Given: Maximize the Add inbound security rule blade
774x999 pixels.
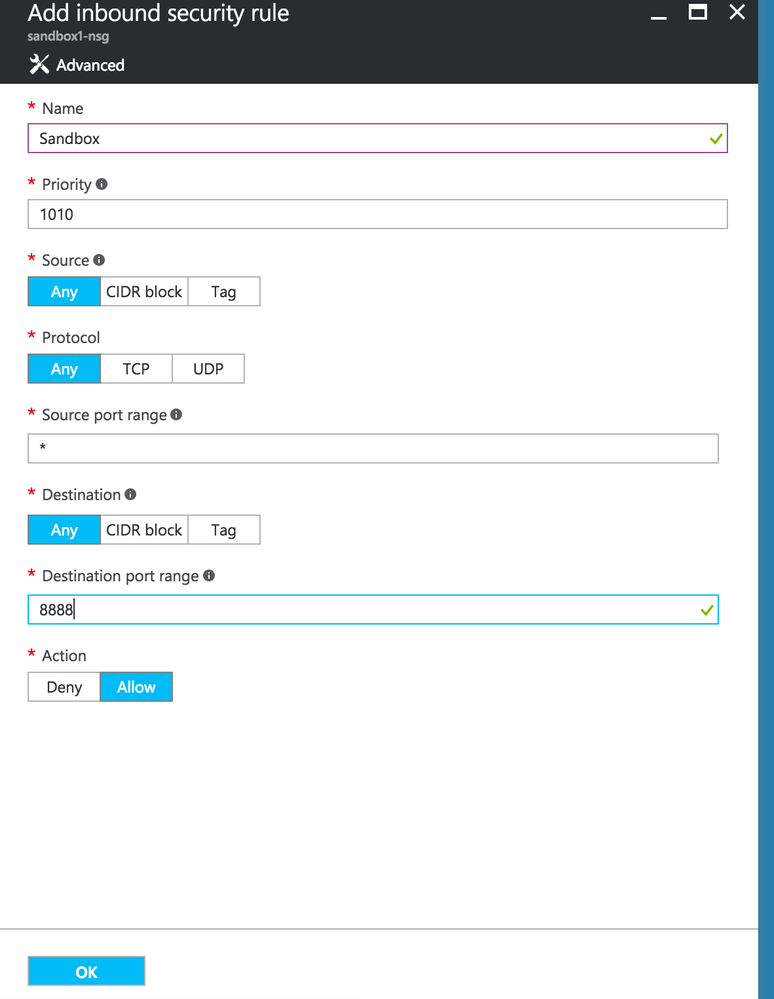Looking at the screenshot, I should pyautogui.click(x=698, y=13).
